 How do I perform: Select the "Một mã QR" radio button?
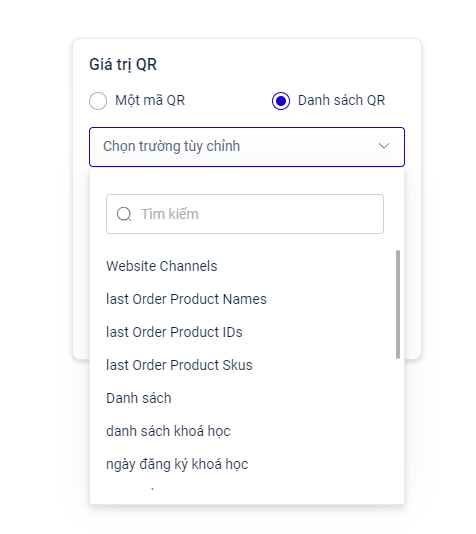98,101
